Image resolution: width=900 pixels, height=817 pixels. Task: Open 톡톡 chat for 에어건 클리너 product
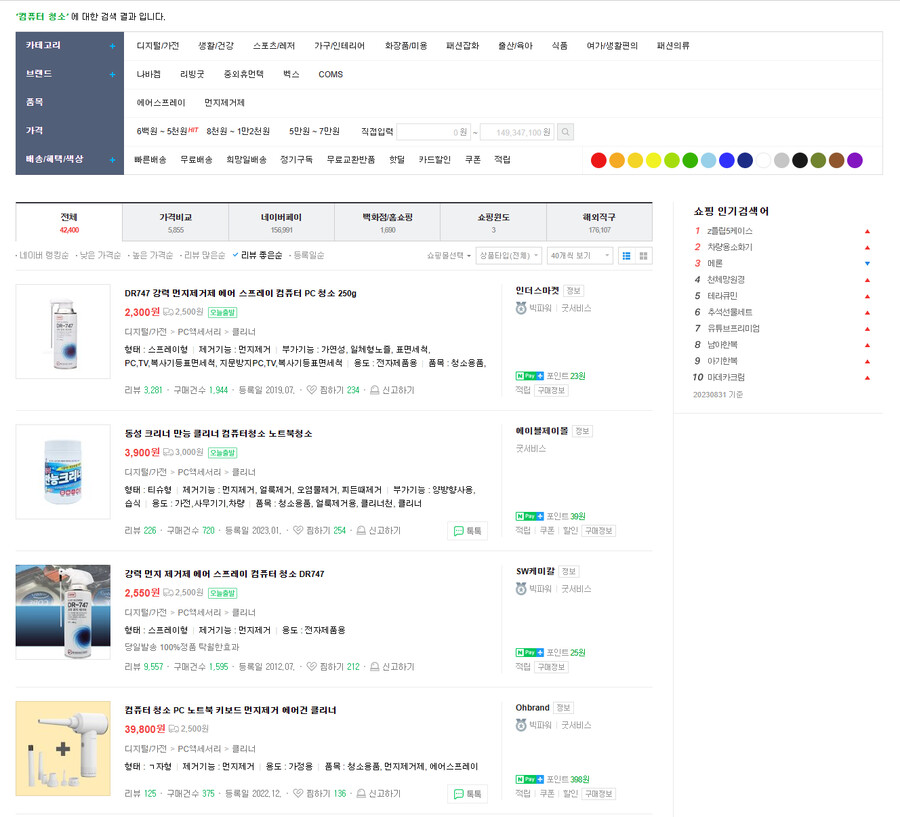point(467,794)
